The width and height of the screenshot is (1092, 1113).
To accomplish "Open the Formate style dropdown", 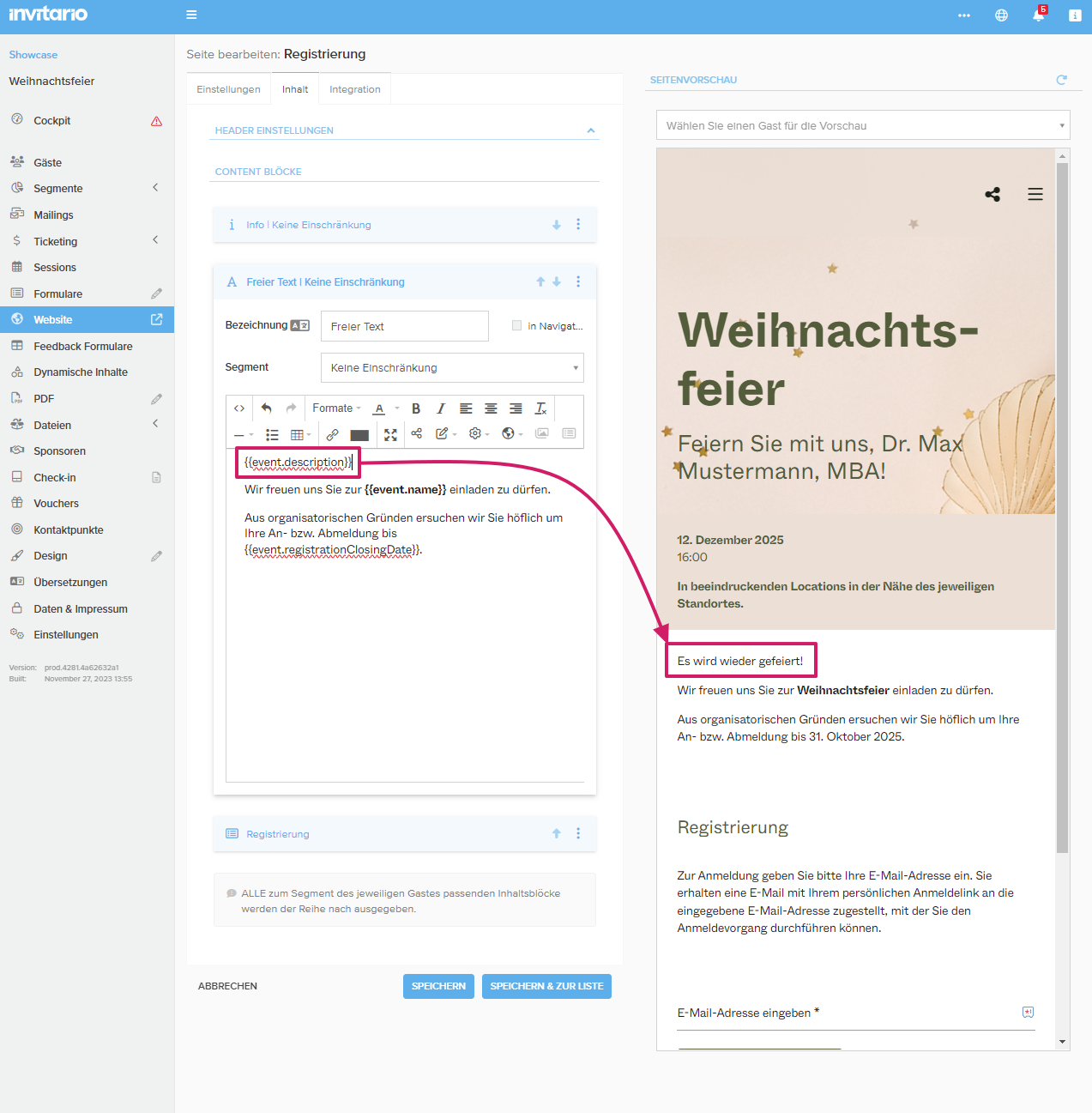I will click(x=335, y=408).
